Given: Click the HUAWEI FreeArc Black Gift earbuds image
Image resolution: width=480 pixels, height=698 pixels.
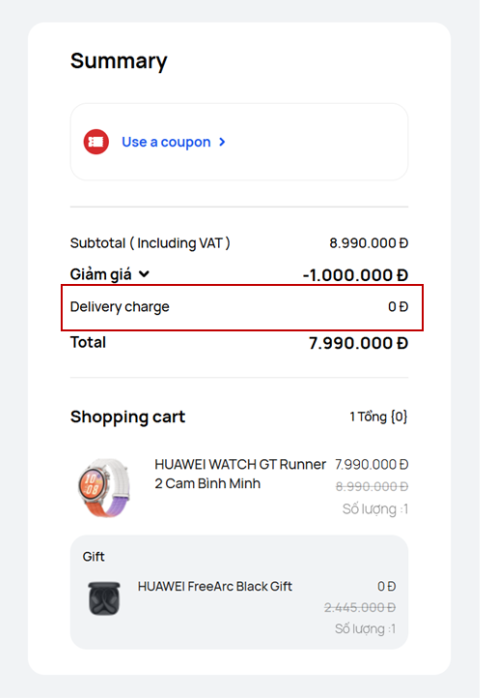Looking at the screenshot, I should pyautogui.click(x=104, y=598).
